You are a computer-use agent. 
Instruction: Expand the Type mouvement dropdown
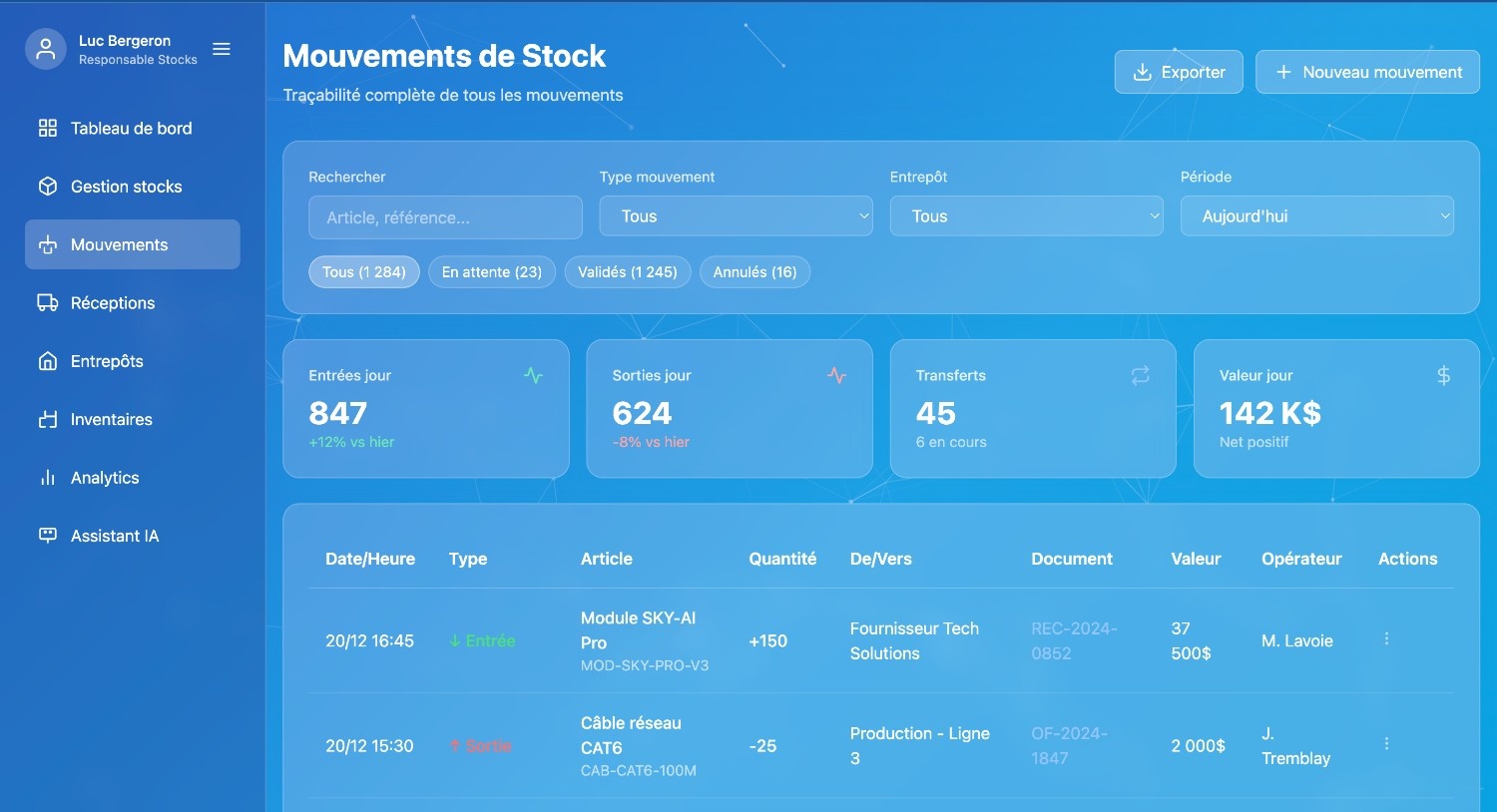pos(736,216)
